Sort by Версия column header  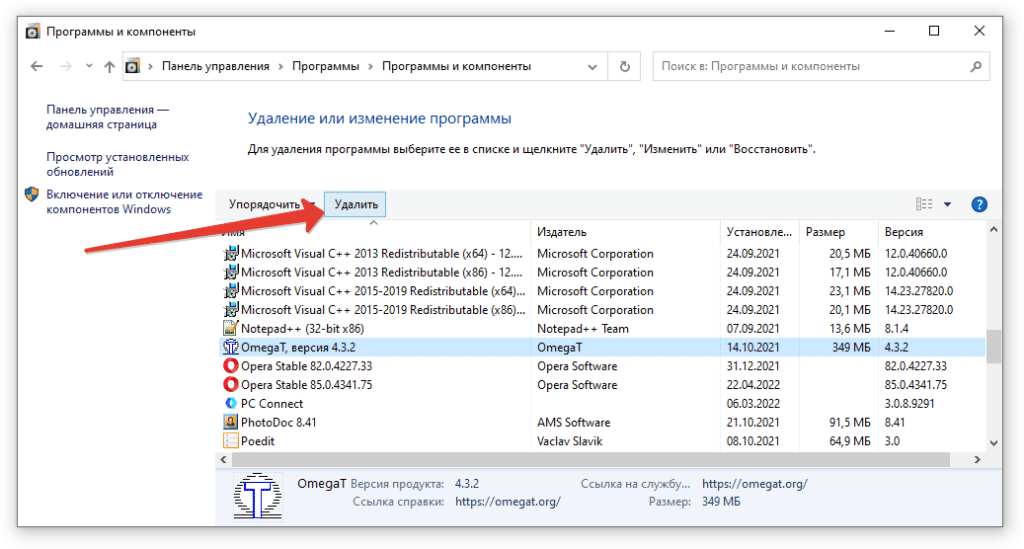coord(904,232)
